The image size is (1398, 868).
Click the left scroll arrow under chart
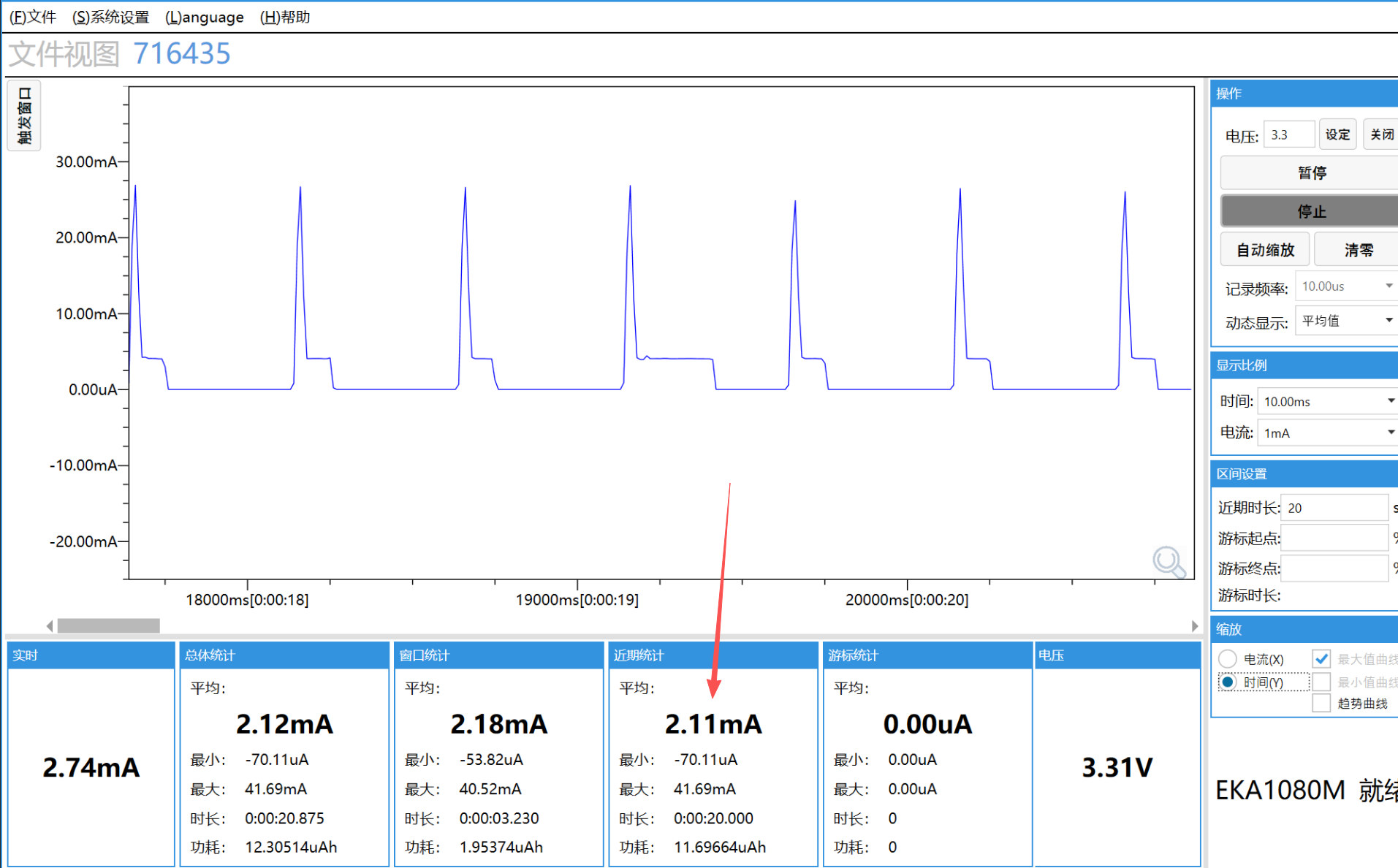pyautogui.click(x=50, y=626)
